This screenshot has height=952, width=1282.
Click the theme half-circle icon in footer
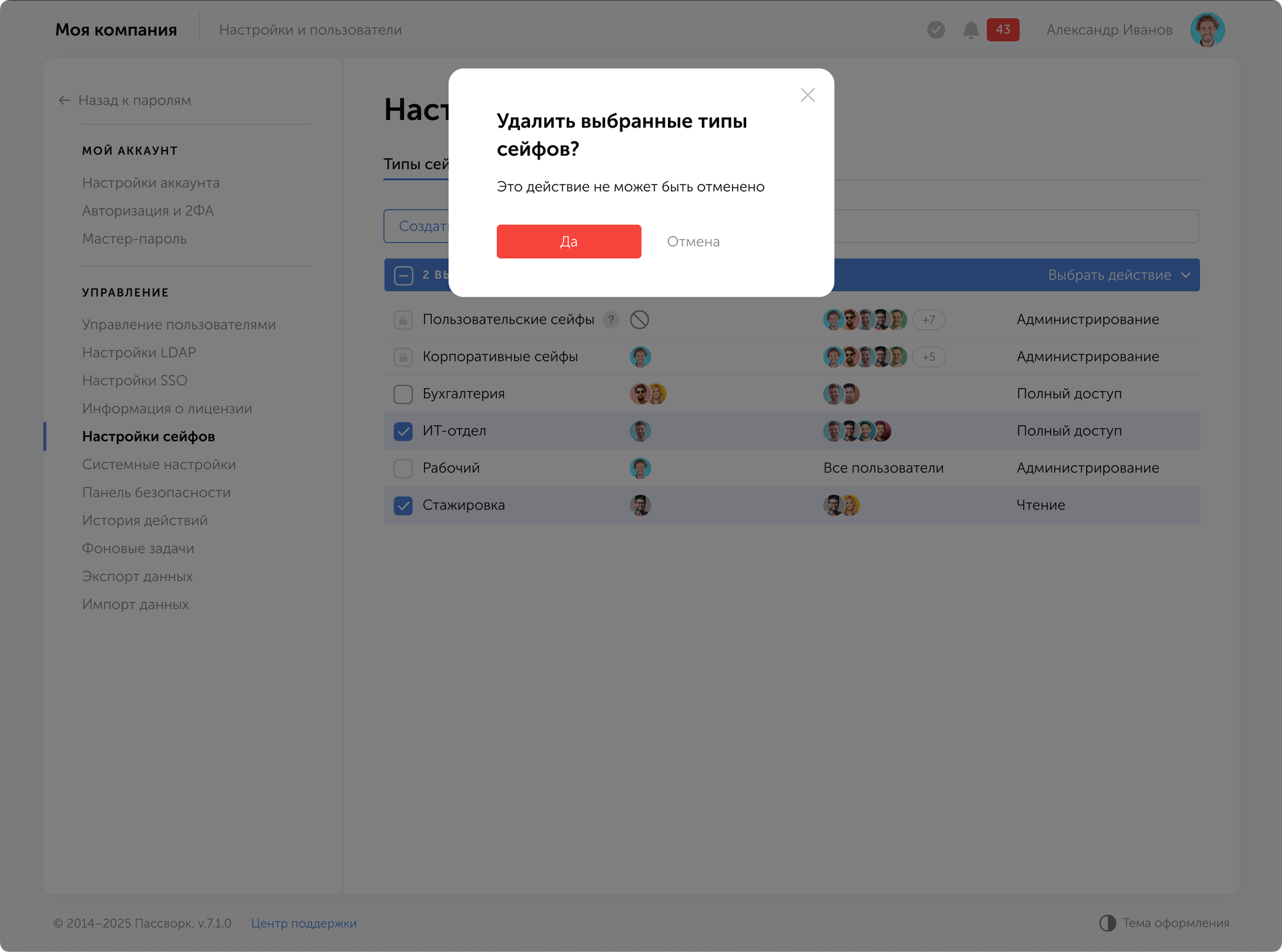(1108, 923)
